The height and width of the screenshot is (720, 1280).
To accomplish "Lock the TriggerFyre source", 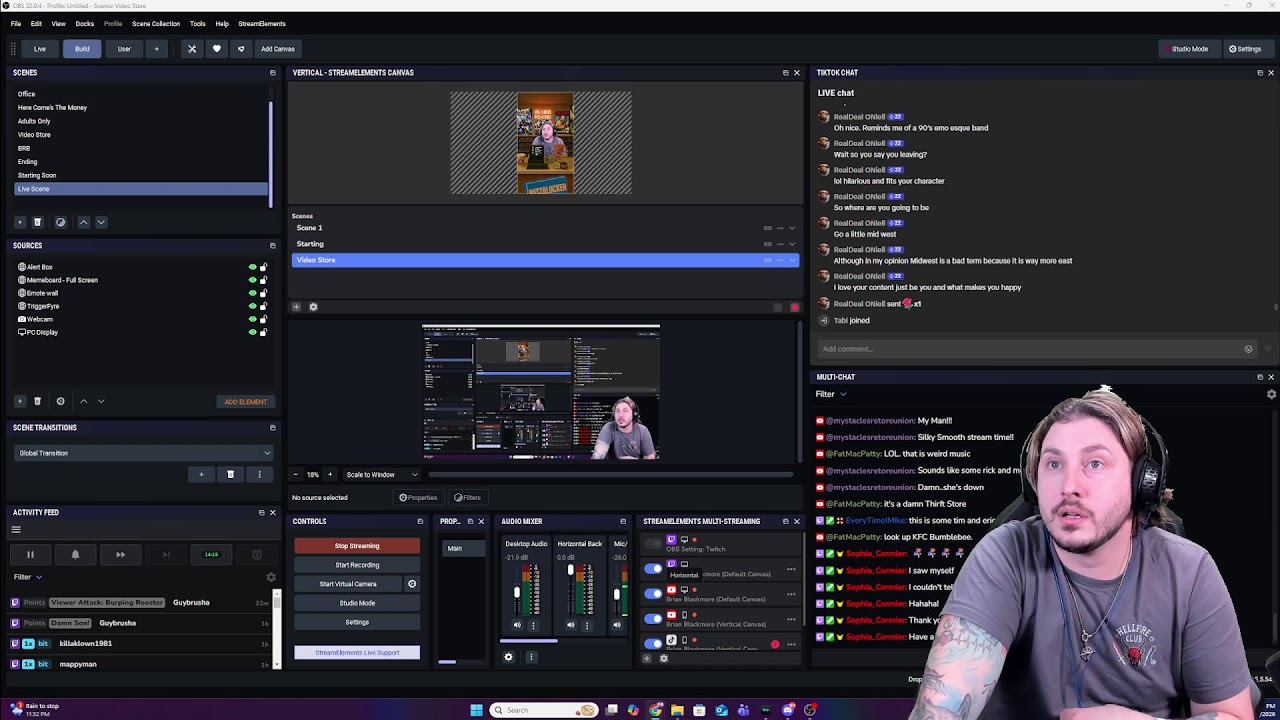I will [264, 306].
